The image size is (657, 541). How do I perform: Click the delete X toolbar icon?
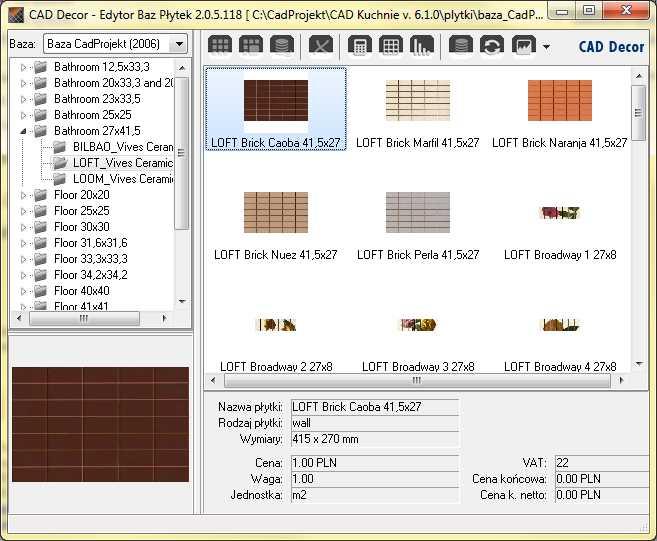(321, 44)
